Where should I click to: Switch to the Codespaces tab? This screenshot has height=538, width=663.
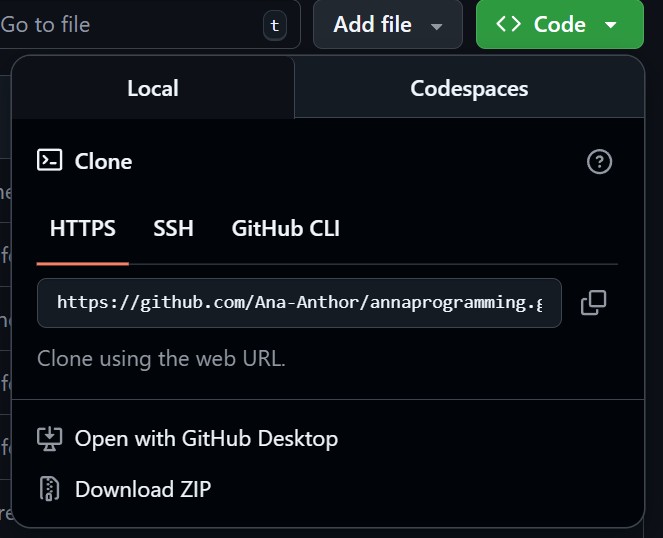469,88
